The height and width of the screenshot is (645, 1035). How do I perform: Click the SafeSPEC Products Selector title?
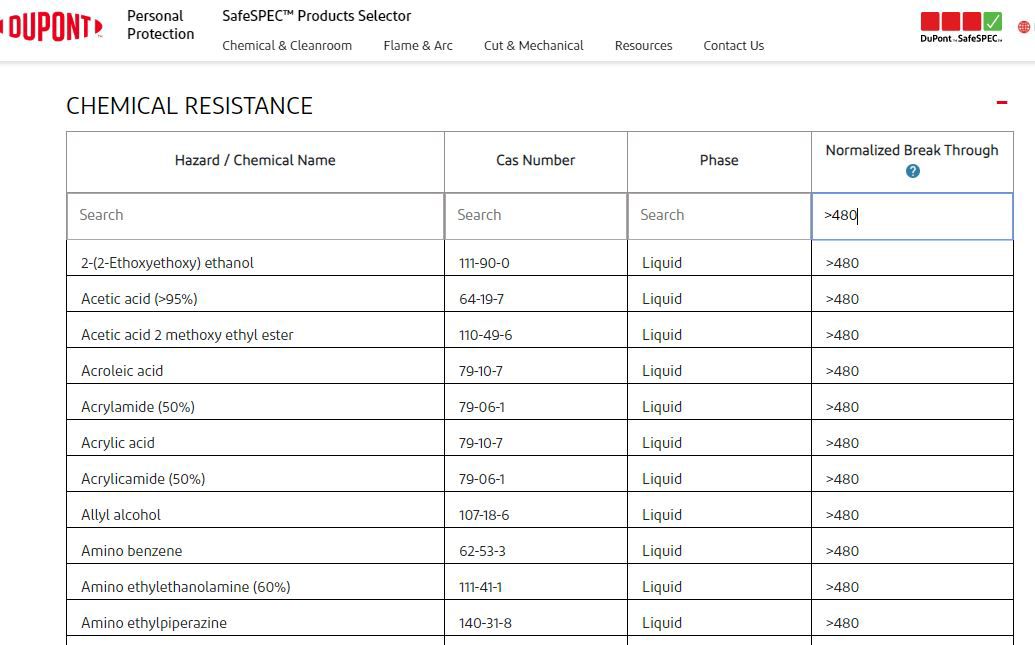click(x=316, y=16)
